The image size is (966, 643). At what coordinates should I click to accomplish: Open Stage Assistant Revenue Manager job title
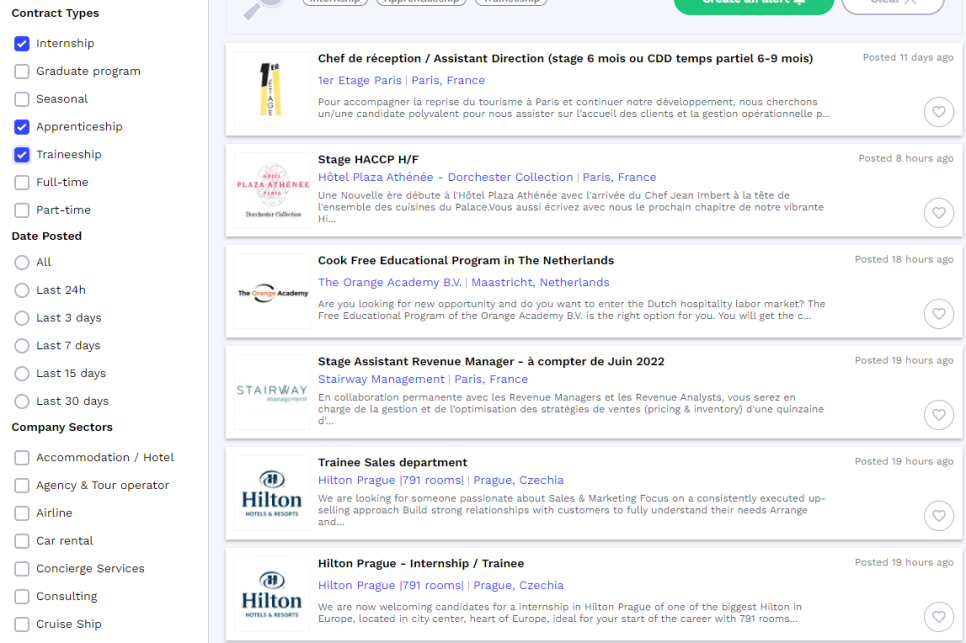(x=491, y=362)
